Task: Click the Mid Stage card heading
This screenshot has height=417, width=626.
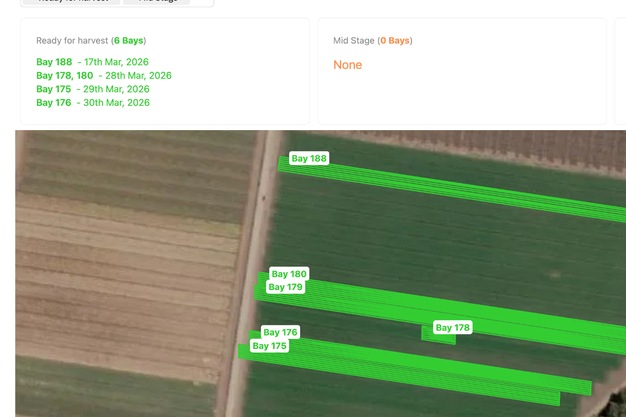Action: [354, 41]
